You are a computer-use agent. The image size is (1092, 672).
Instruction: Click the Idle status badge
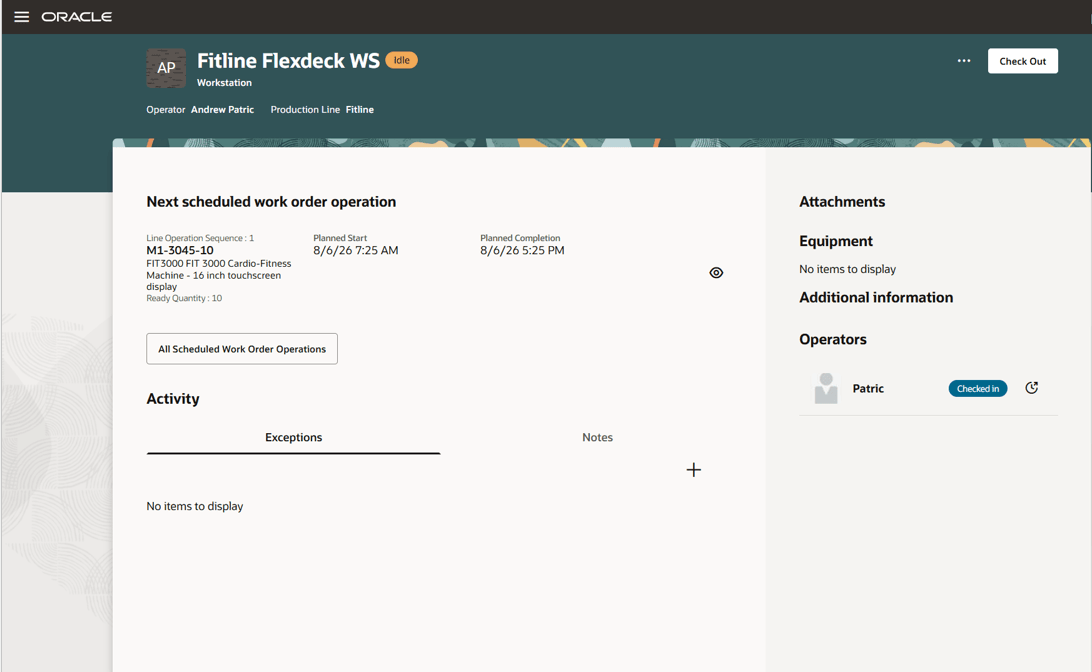point(402,61)
